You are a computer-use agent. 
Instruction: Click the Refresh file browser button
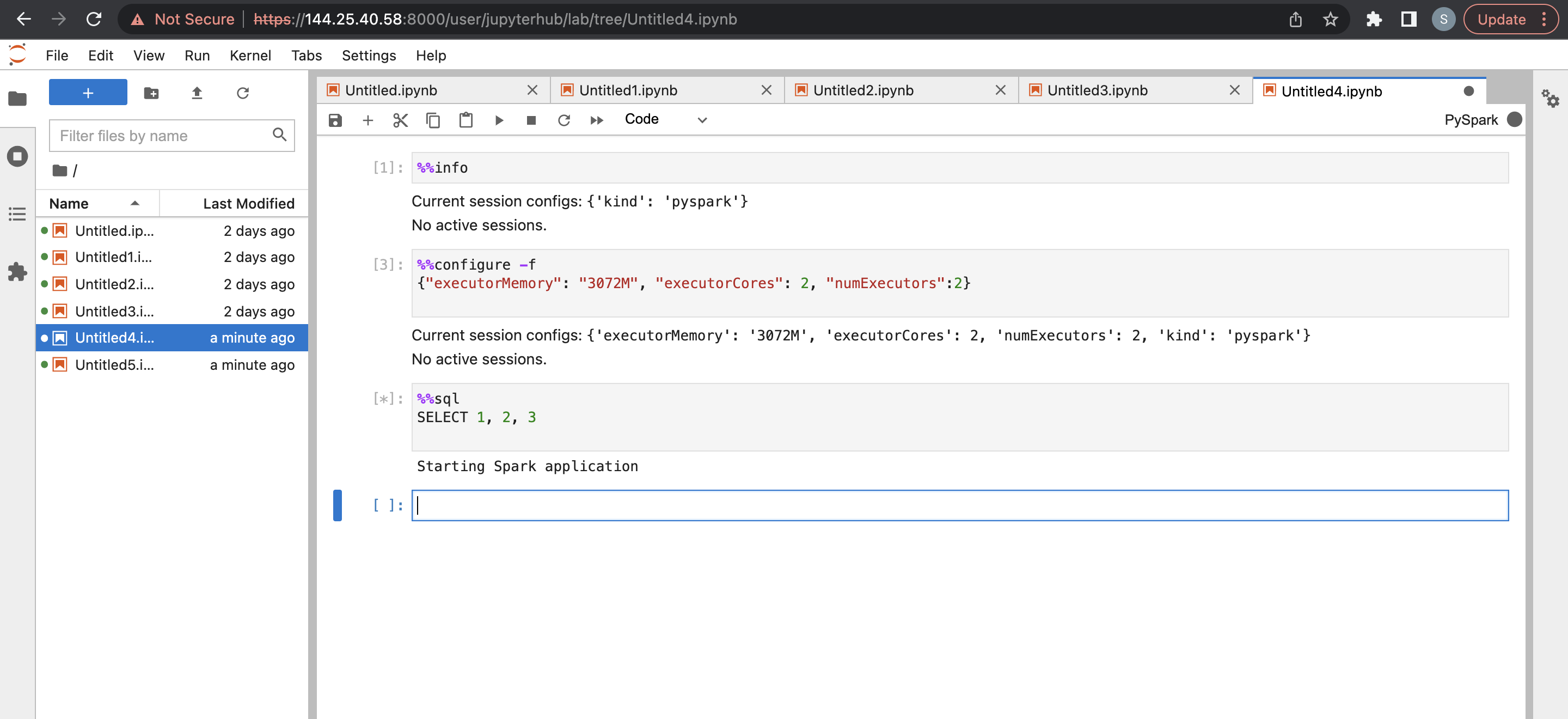243,93
